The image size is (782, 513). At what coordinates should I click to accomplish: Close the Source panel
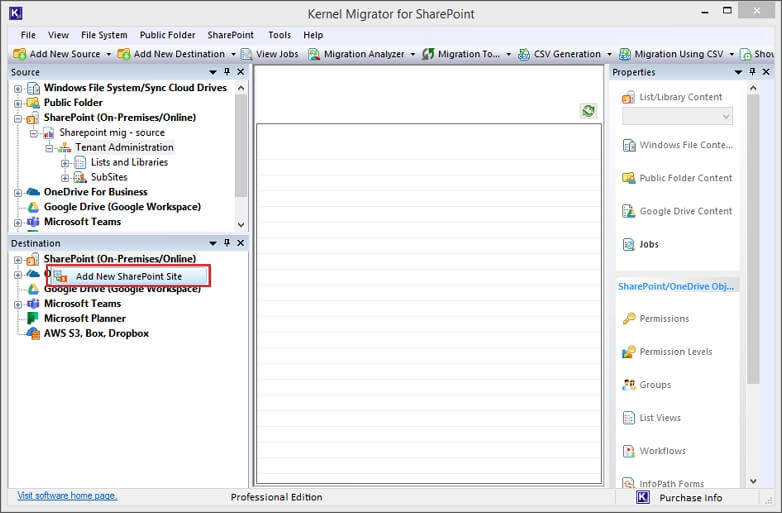click(240, 72)
